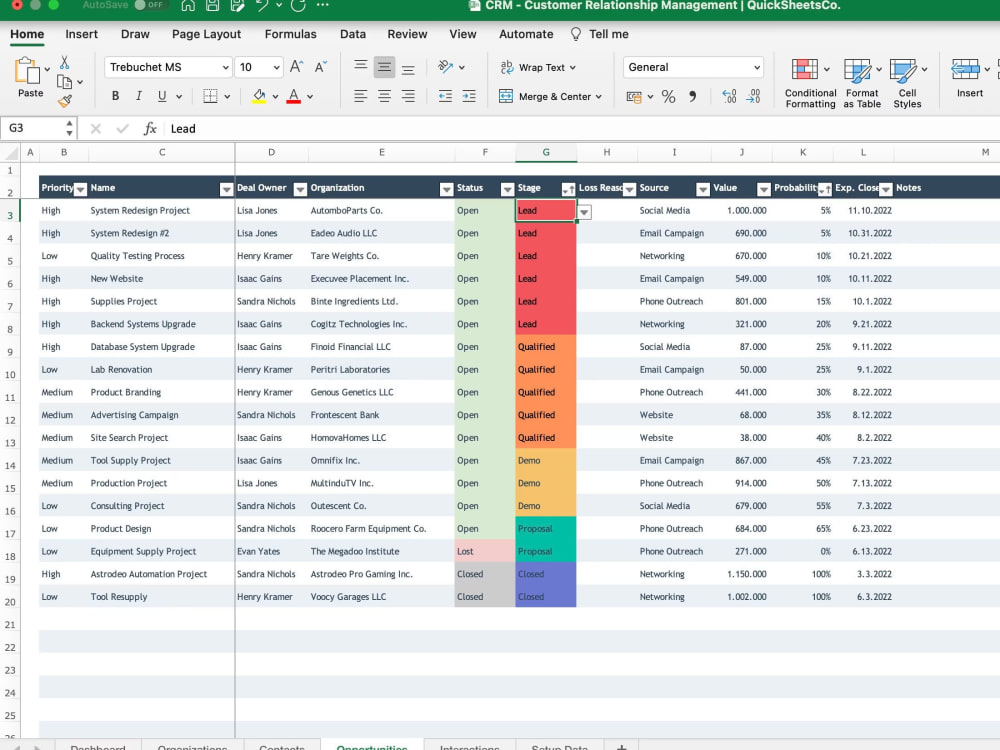Center text horizontally
This screenshot has width=1000, height=750.
[384, 96]
